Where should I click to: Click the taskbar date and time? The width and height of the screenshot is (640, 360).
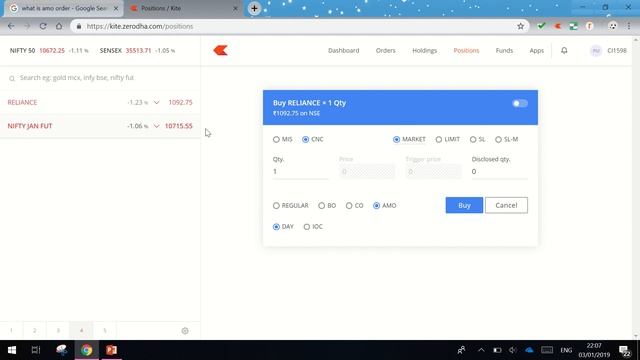(x=594, y=350)
